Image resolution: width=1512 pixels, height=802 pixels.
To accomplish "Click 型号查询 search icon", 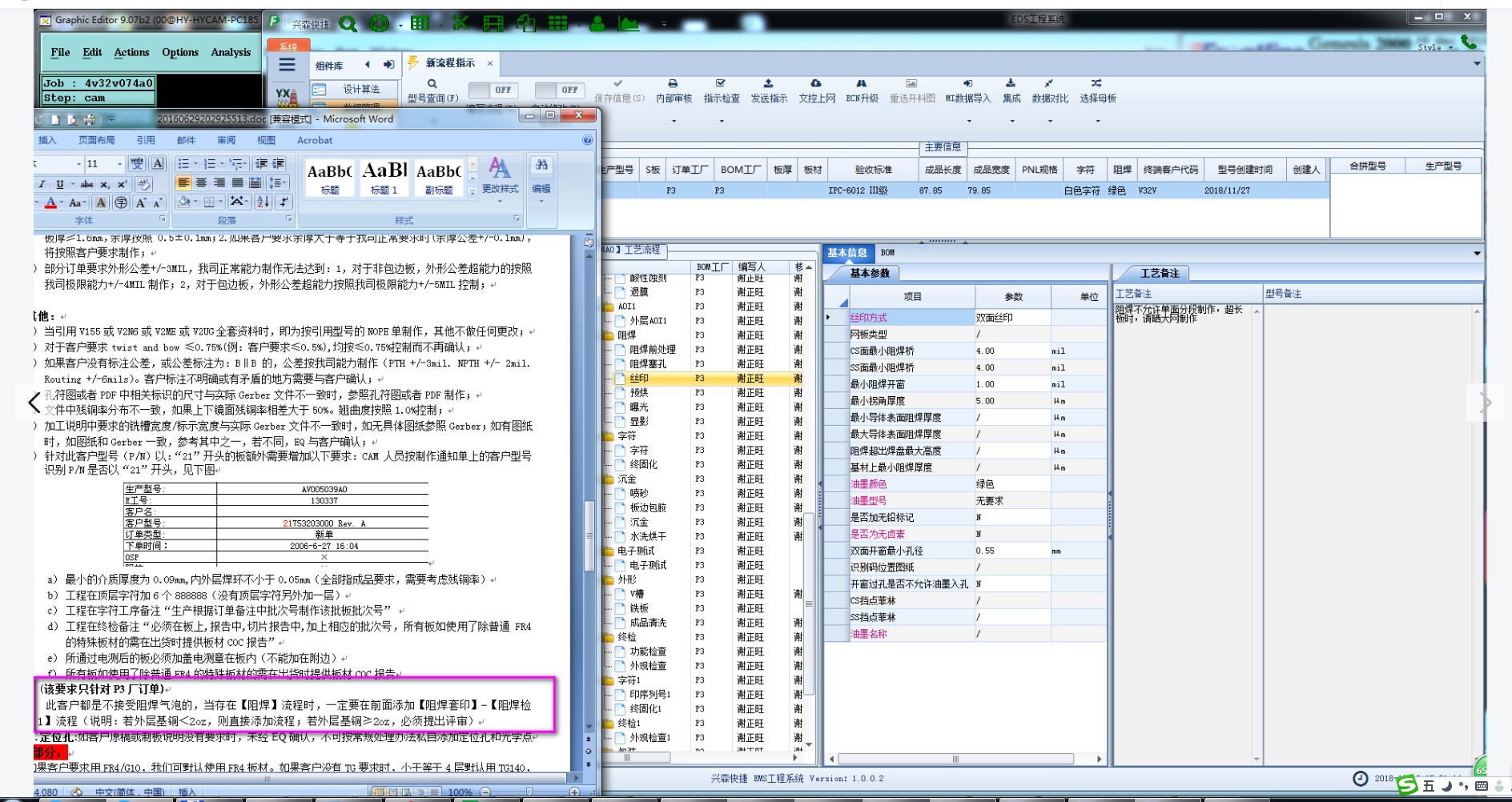I will coord(432,83).
